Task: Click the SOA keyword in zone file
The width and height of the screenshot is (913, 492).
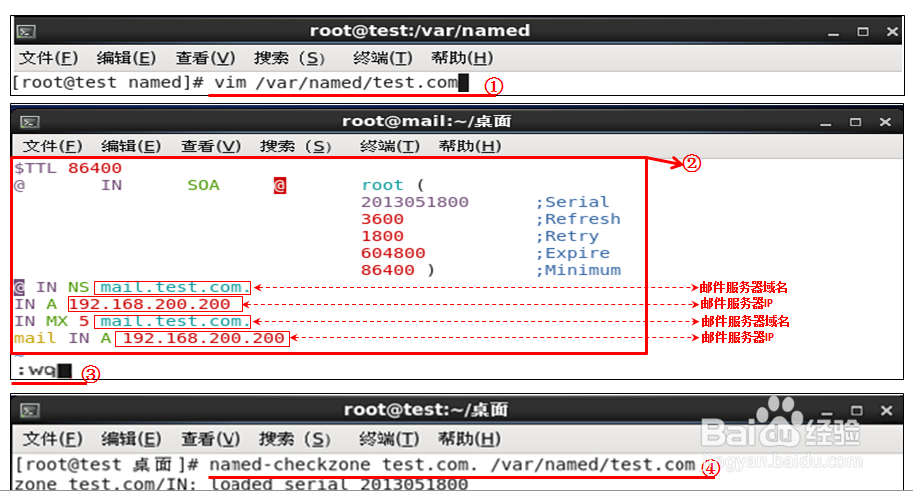Action: 203,185
